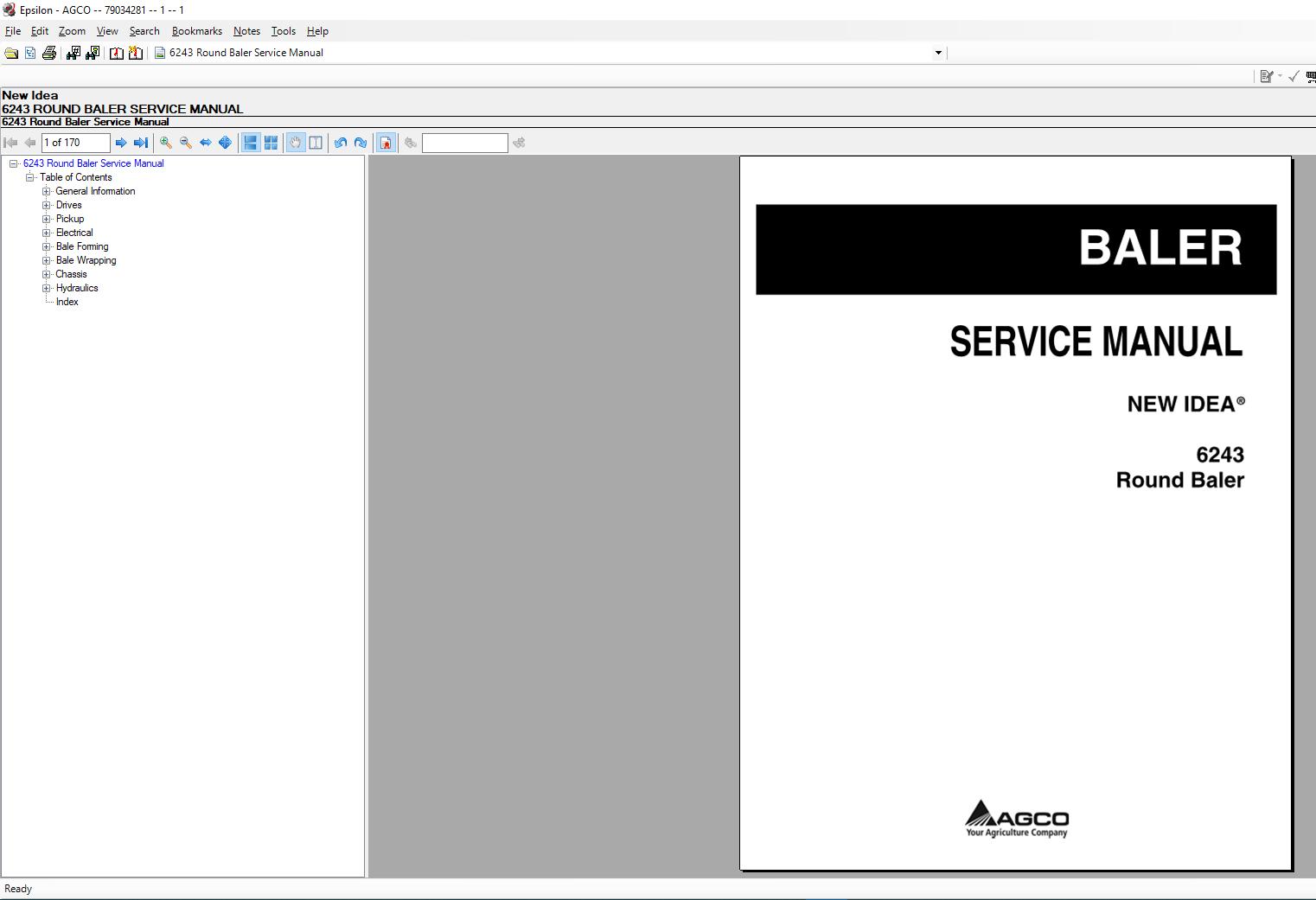Click the checkmark icon at top right
Image resolution: width=1316 pixels, height=900 pixels.
[1294, 76]
